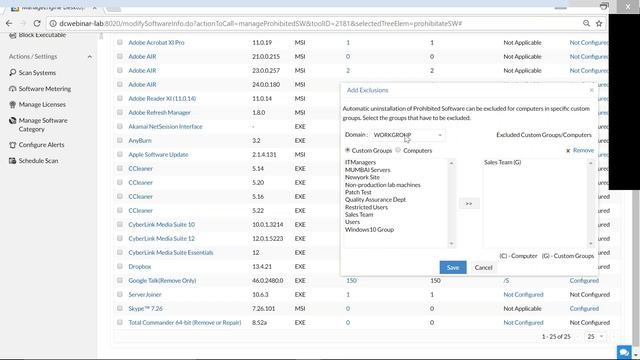This screenshot has width=640, height=360.
Task: Click the 150 count link for Google Talk
Action: click(351, 280)
